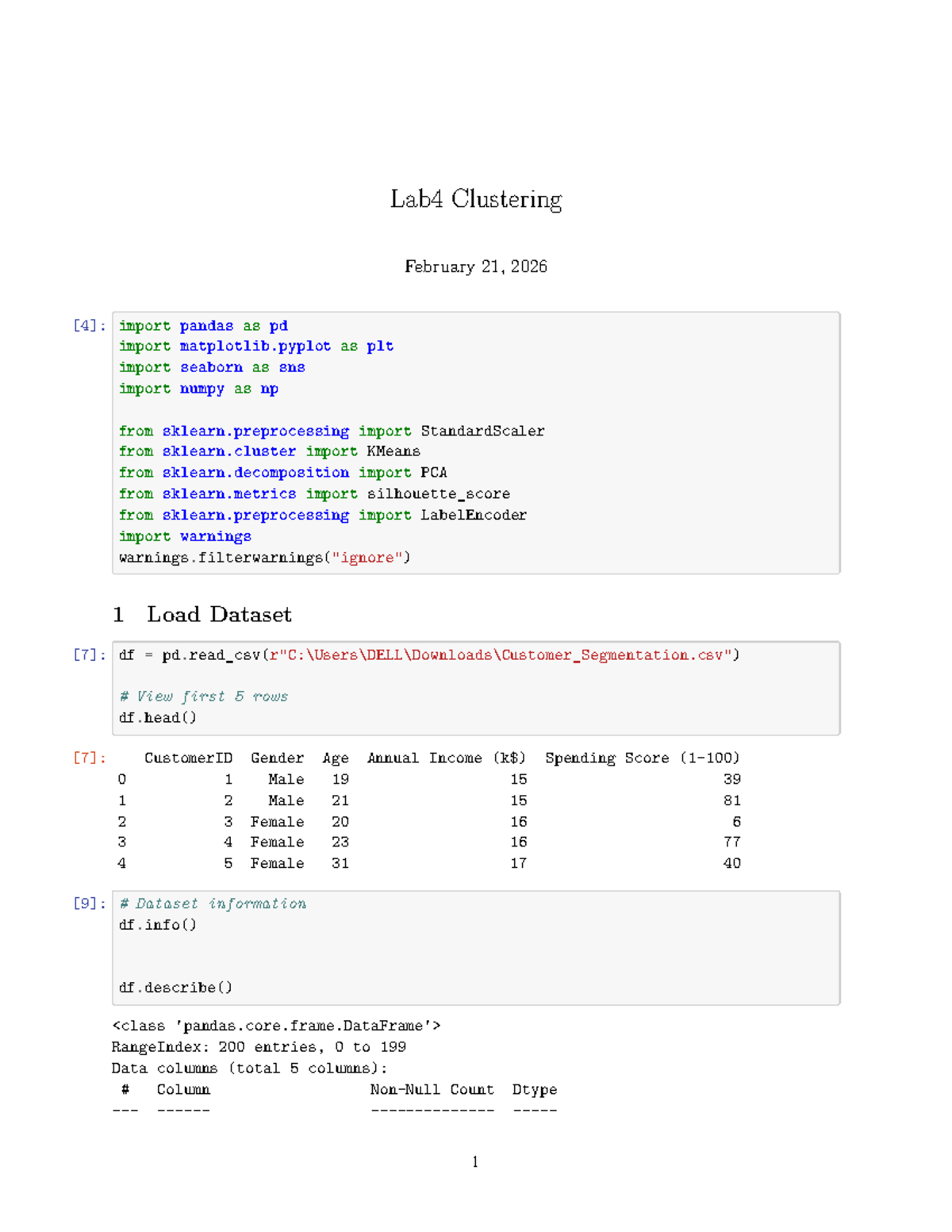Screen dimensions: 952x1232
Task: Click the '# Dataset information' comment
Action: (213, 904)
